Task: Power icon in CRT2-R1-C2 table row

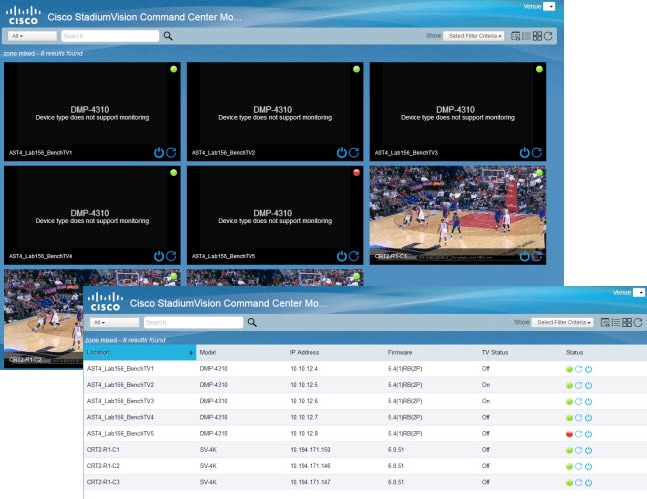Action: [x=588, y=466]
